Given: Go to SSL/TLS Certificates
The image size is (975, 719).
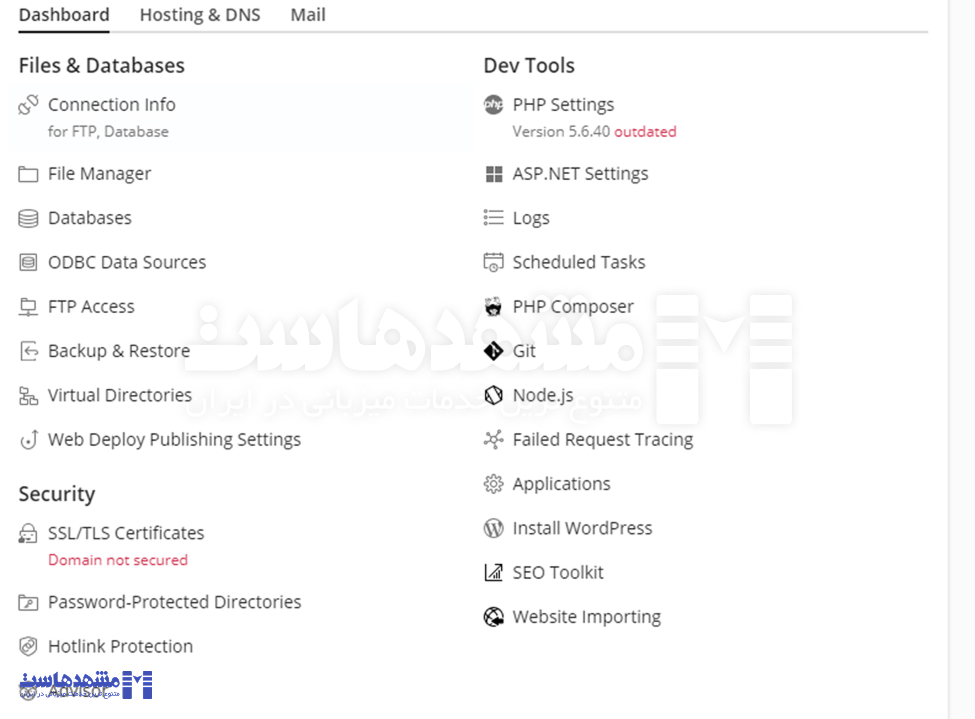Looking at the screenshot, I should click(x=126, y=533).
